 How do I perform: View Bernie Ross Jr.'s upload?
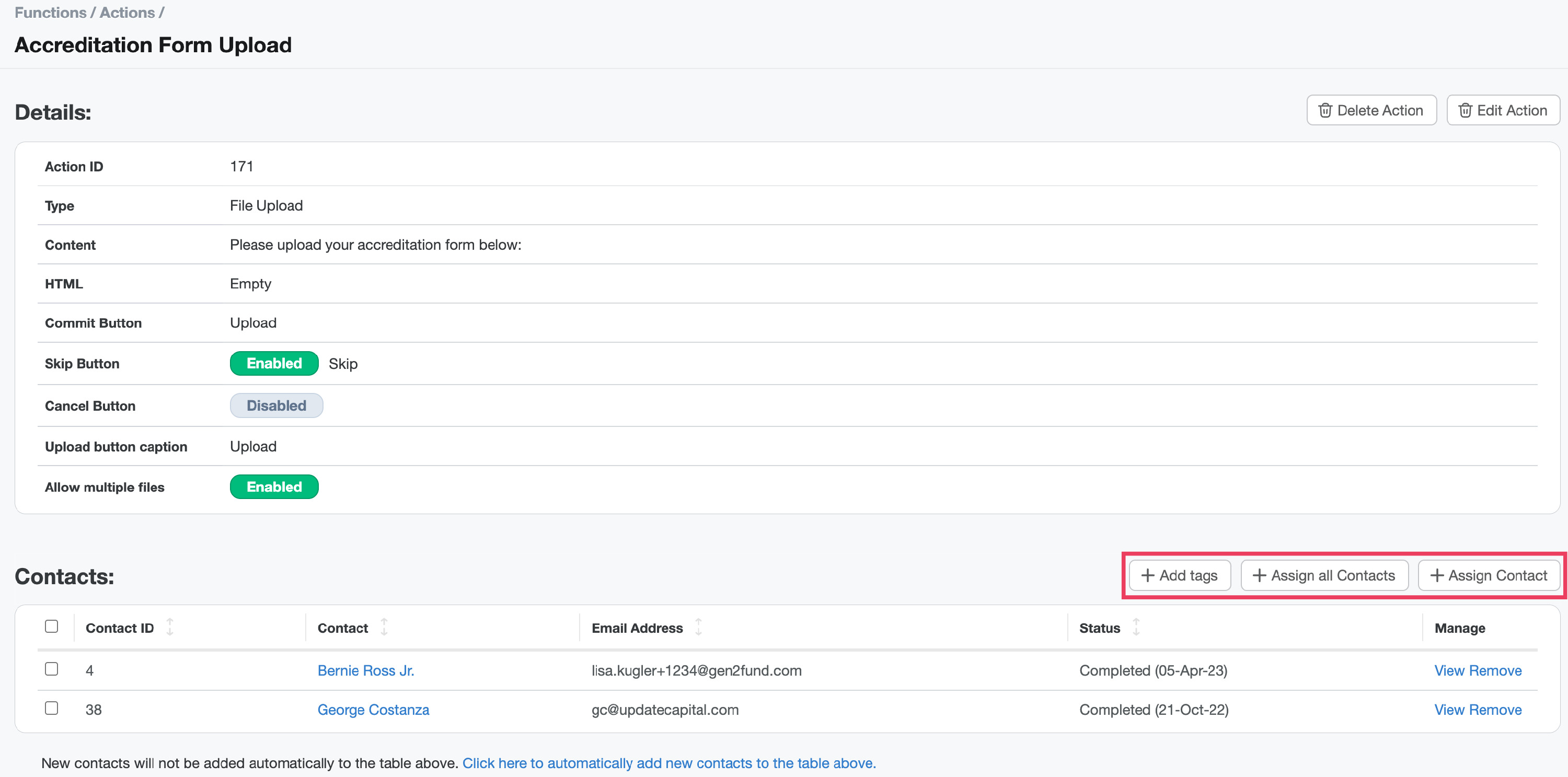coord(1449,670)
